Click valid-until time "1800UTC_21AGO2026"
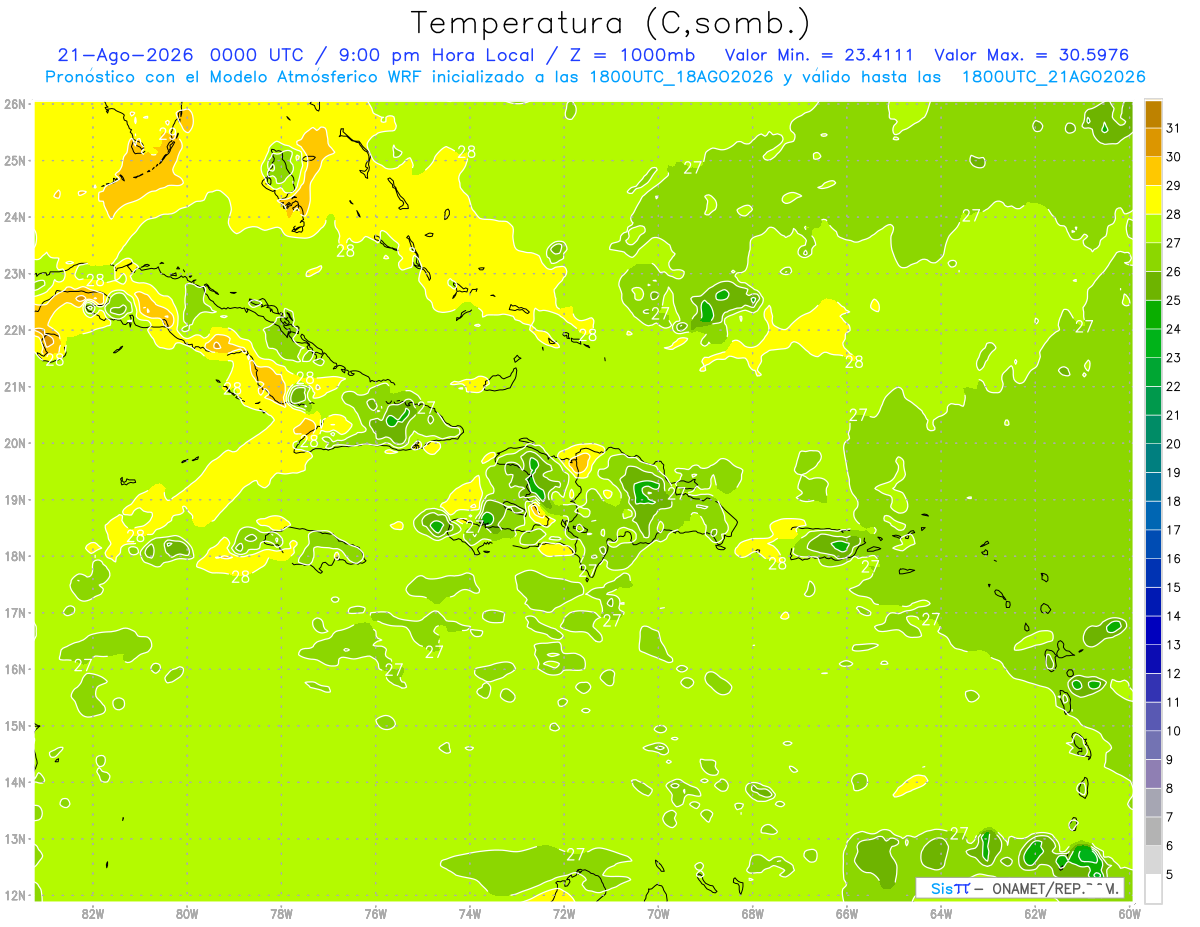1200x927 pixels. pos(1053,77)
